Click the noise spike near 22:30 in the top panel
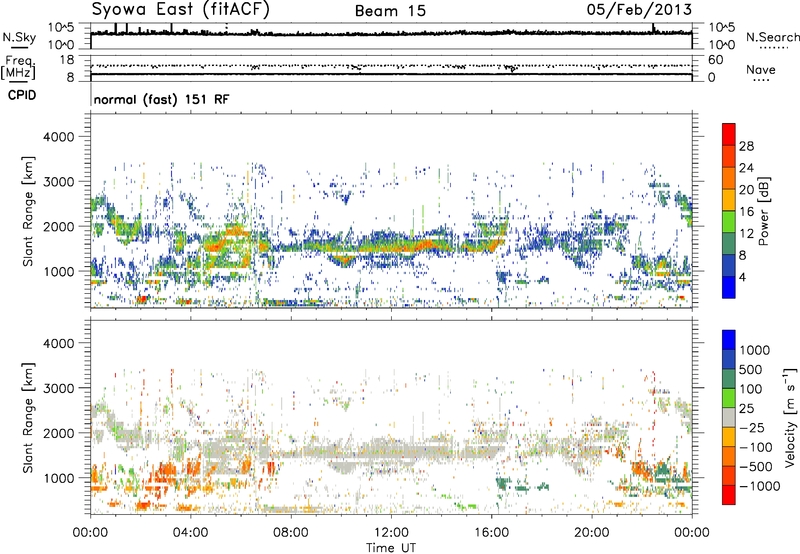 pyautogui.click(x=654, y=28)
